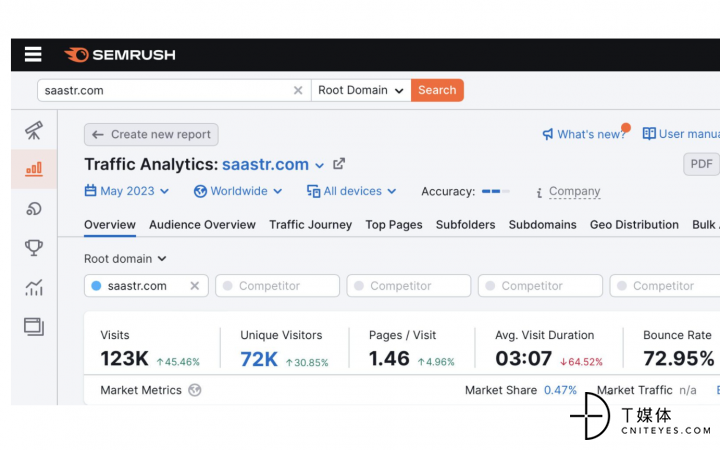
Task: Click the 4.96% Pages / Visit change indicator
Action: click(x=436, y=362)
